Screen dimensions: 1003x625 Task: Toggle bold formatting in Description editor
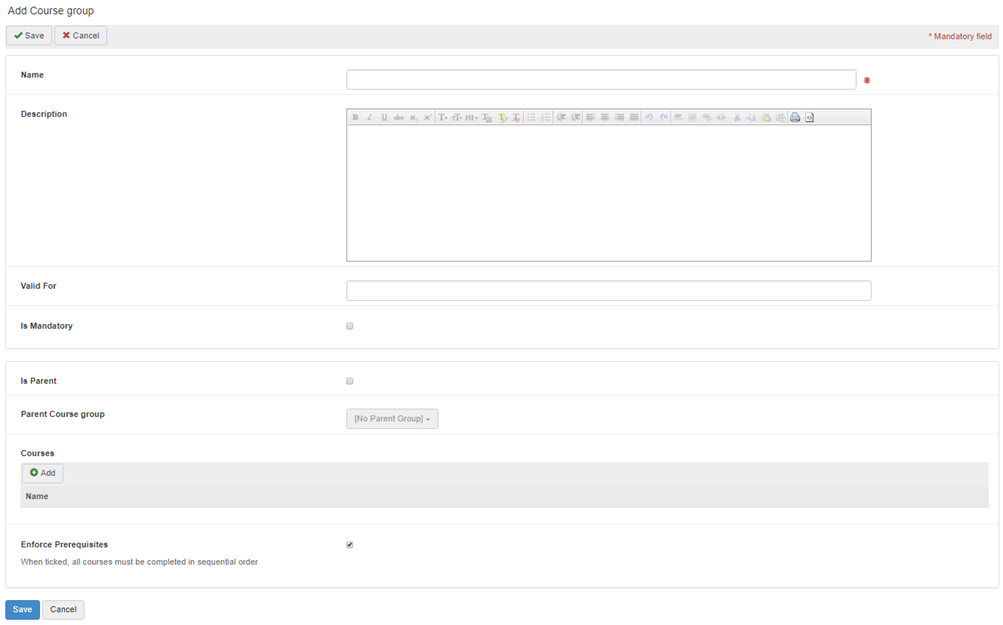tap(355, 117)
